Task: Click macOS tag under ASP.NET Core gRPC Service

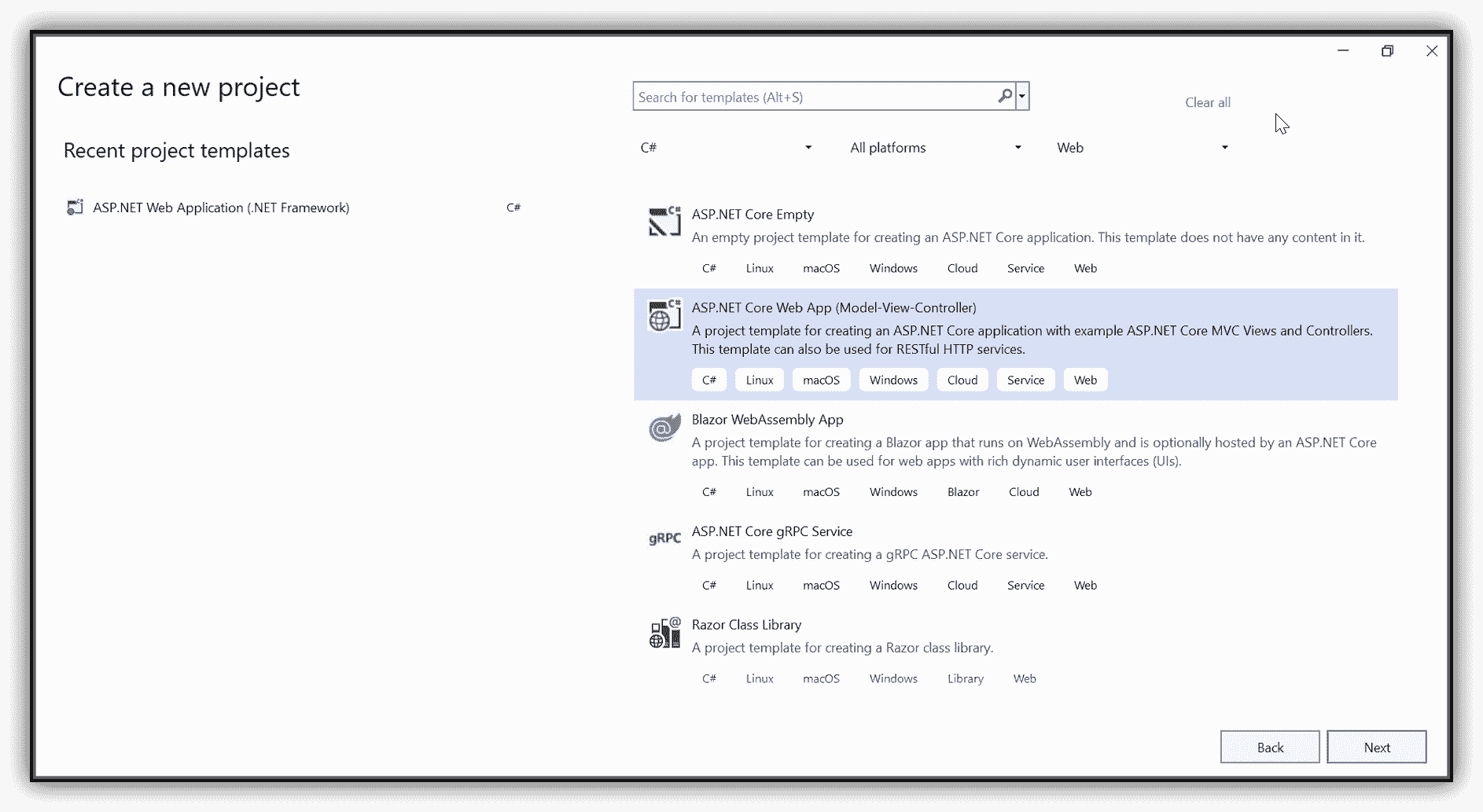Action: [821, 586]
